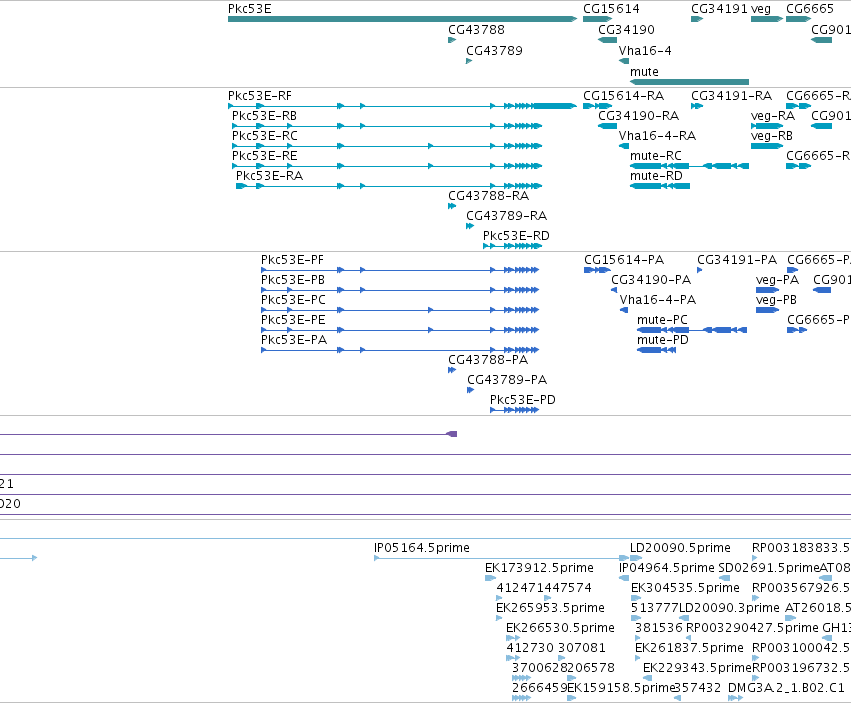Click the veg-PB protein label
This screenshot has height=703, width=851.
click(x=776, y=300)
